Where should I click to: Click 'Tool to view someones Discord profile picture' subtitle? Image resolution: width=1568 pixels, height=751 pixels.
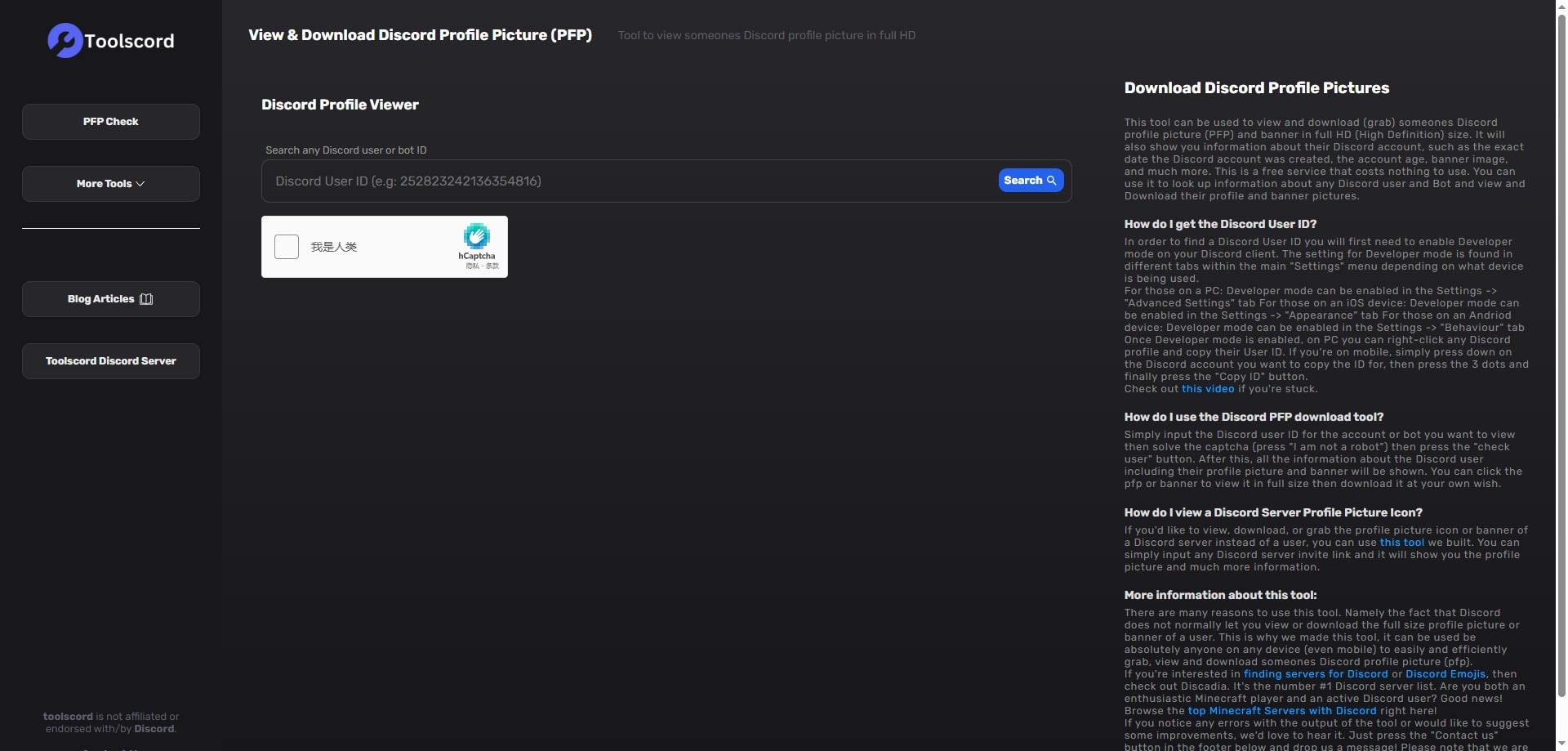pos(767,35)
